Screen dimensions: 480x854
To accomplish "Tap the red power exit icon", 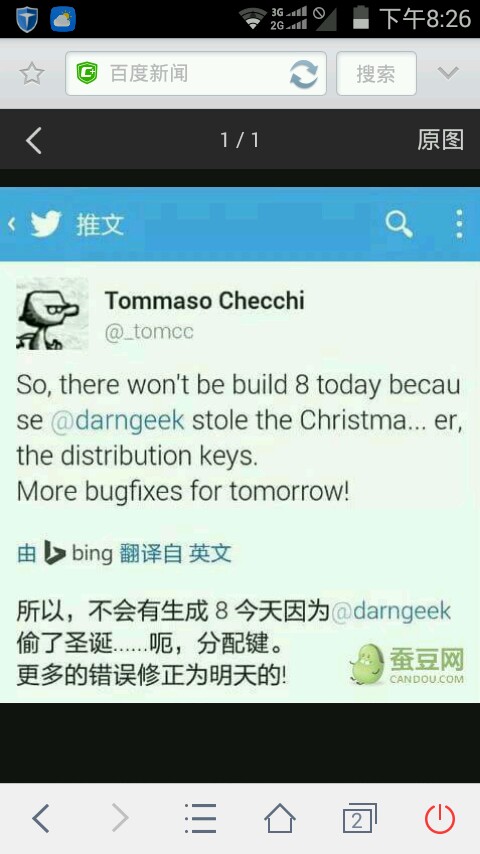I will pos(439,818).
